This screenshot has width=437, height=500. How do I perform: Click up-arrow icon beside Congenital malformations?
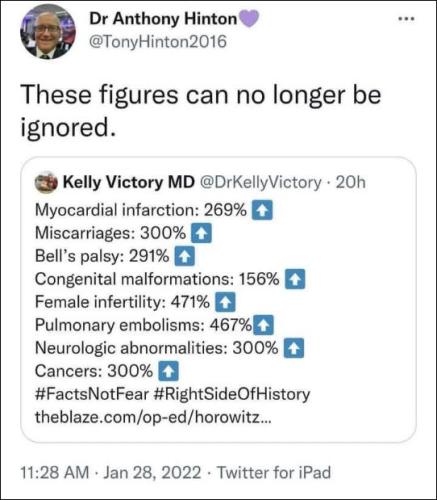[x=295, y=279]
